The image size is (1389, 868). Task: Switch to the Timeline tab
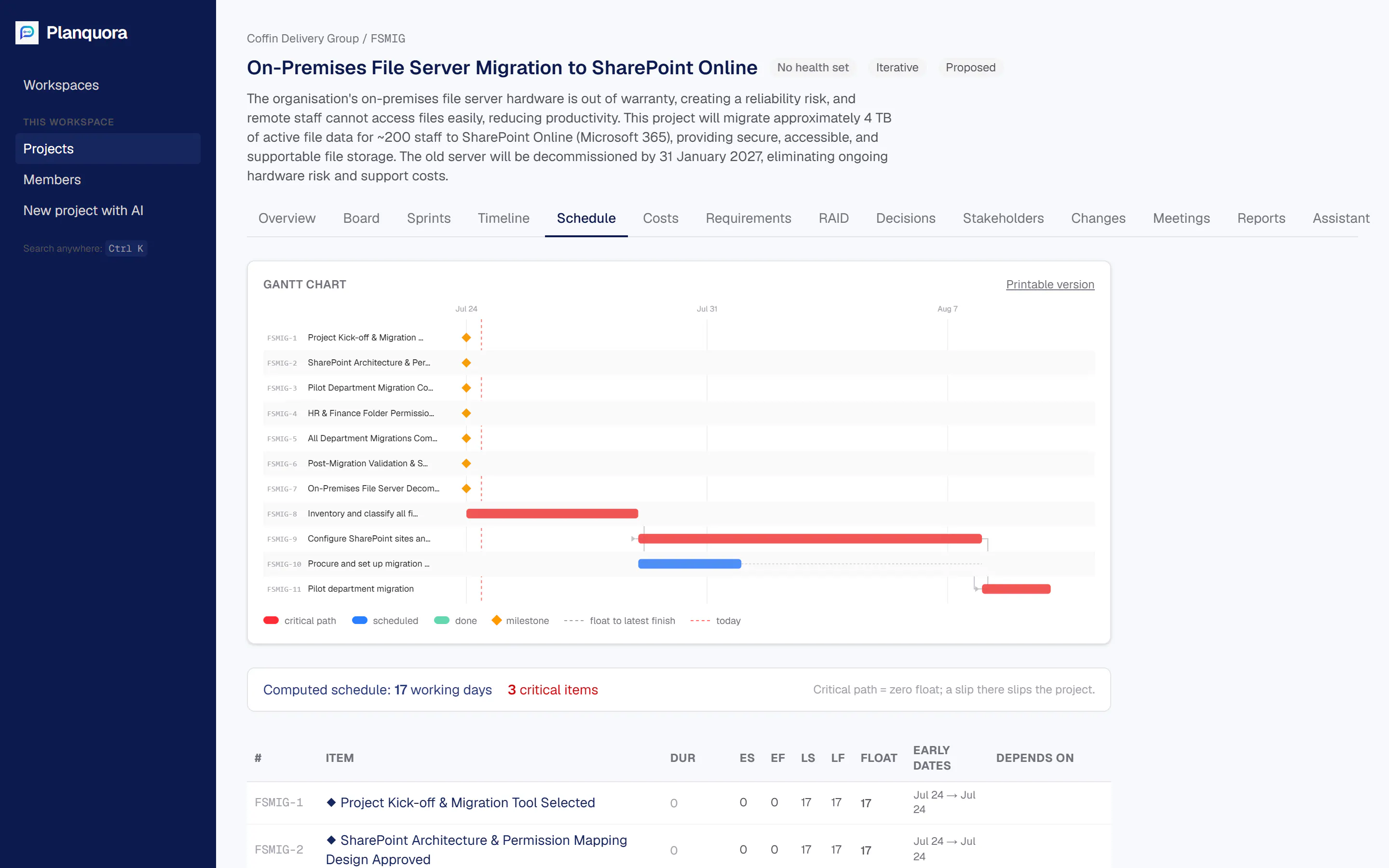(504, 218)
